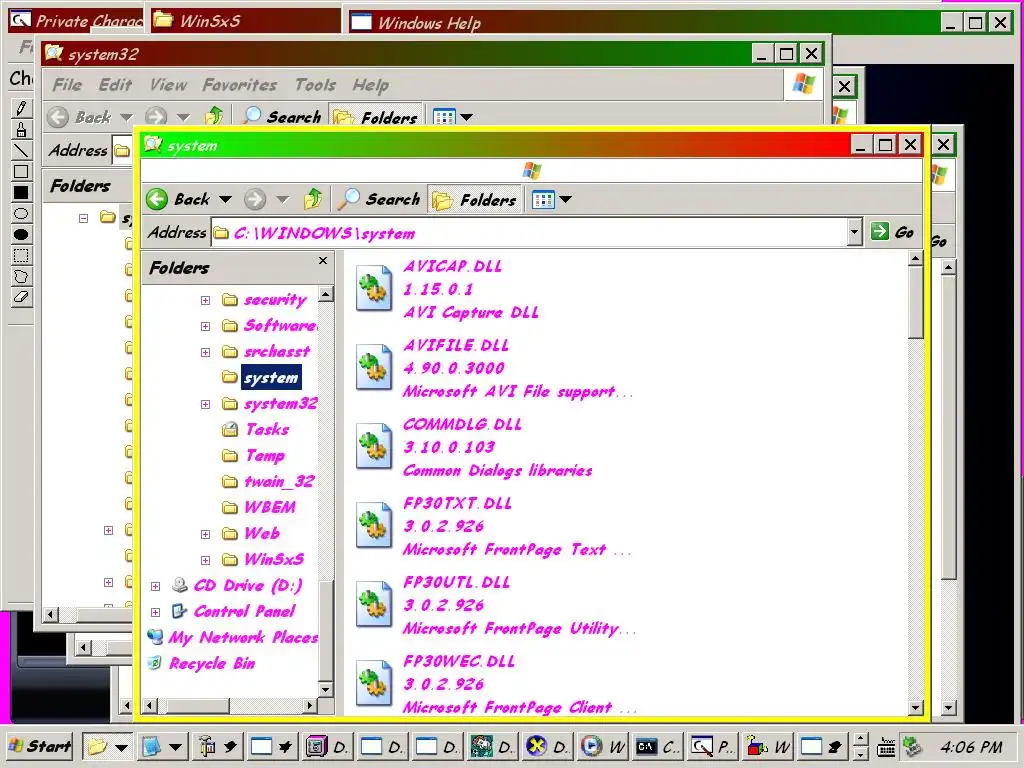Viewport: 1024px width, 768px height.
Task: Open Help menu in system32 window
Action: click(x=370, y=85)
